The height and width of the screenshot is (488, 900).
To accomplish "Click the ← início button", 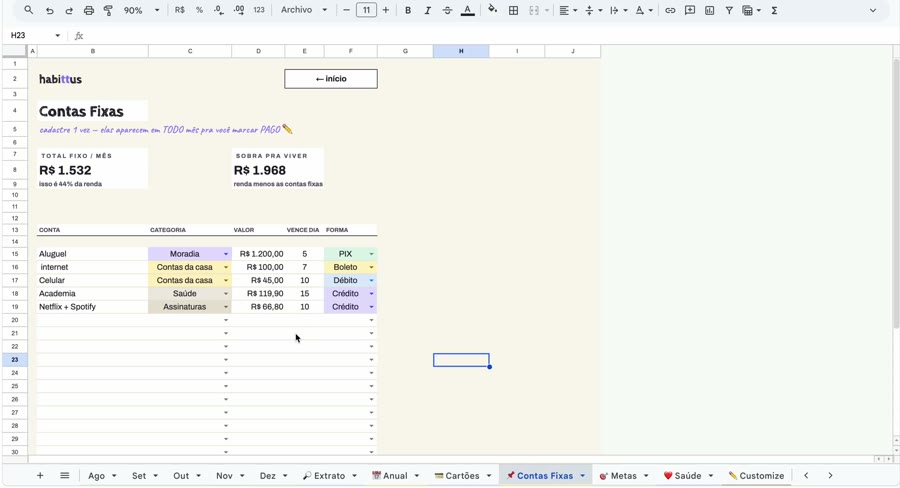I will 331,79.
